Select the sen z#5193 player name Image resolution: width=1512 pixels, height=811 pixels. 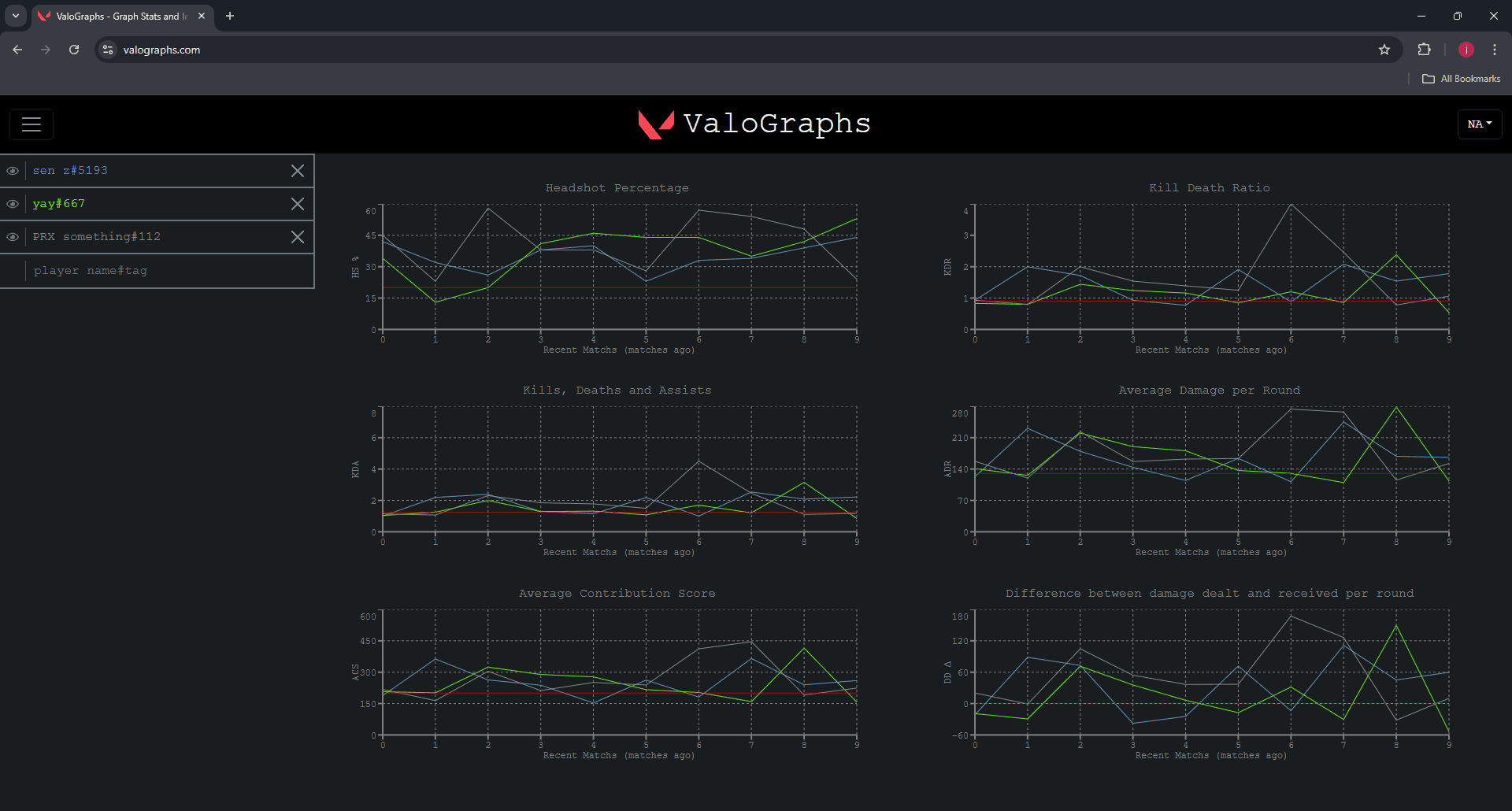coord(70,171)
